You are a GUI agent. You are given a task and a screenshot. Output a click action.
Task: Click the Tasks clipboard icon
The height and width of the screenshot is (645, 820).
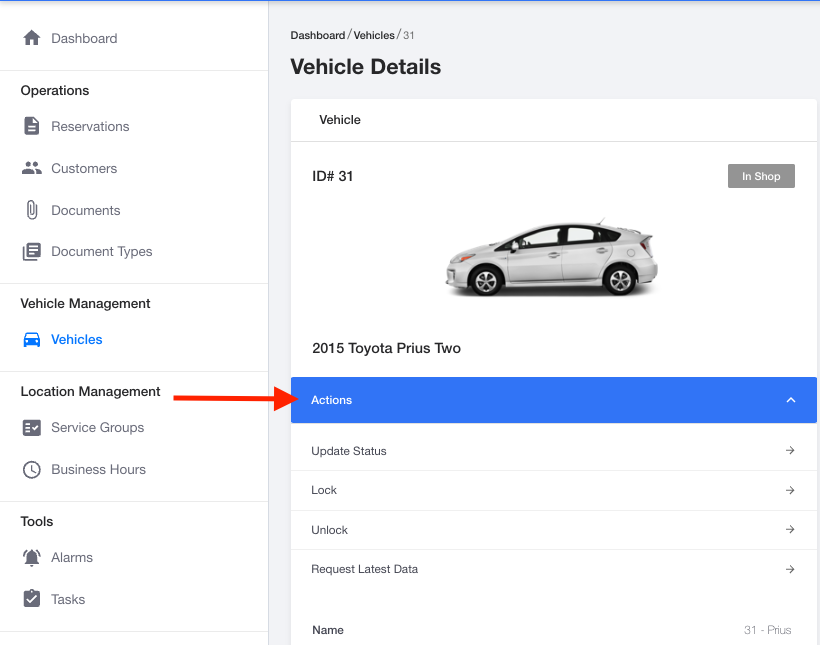(x=31, y=598)
